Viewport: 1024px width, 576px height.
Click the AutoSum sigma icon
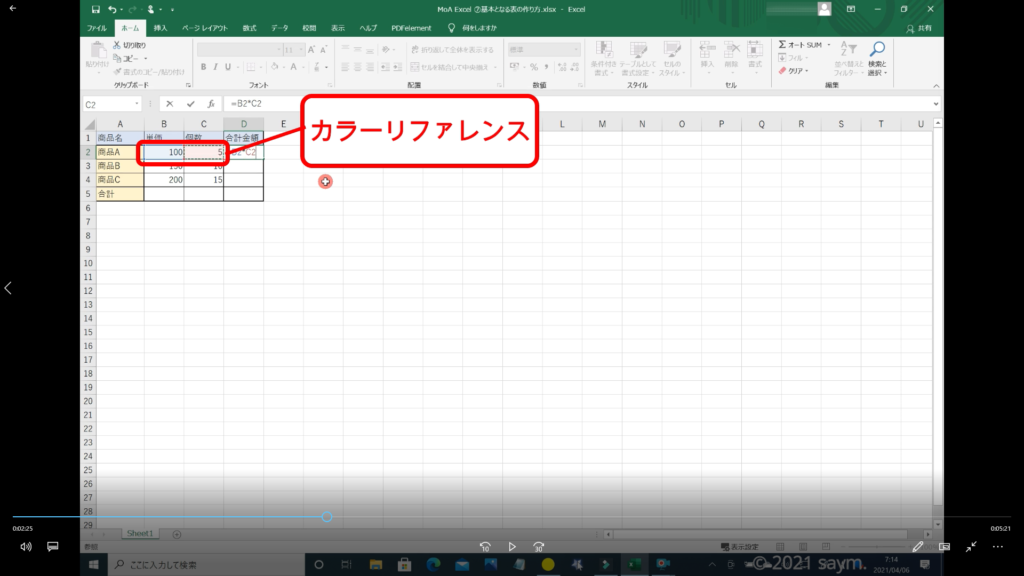point(783,45)
